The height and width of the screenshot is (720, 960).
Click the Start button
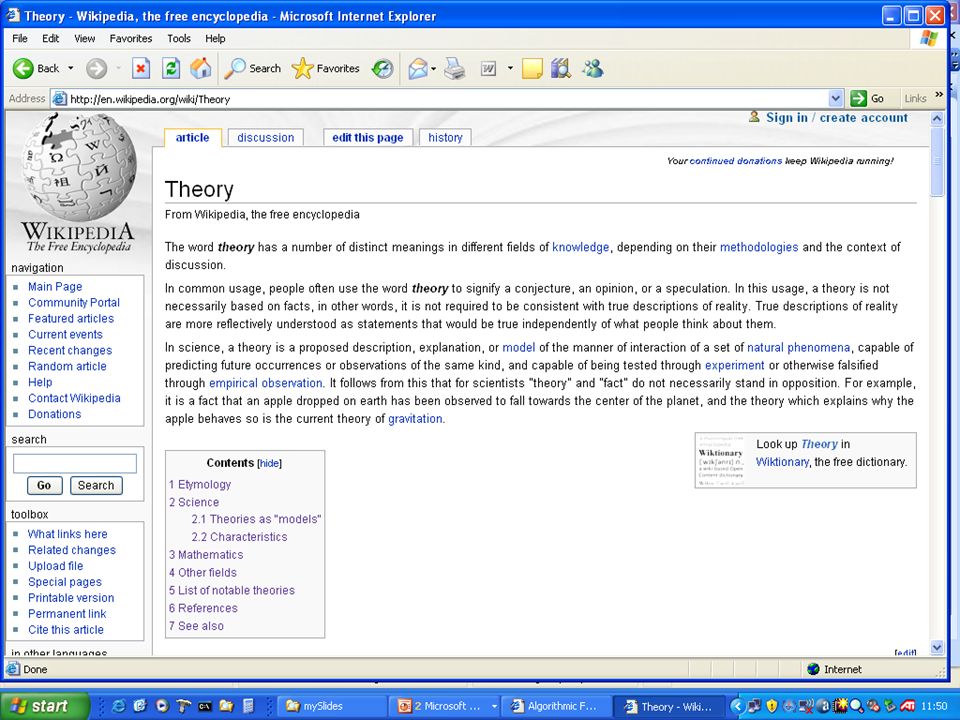pos(43,706)
